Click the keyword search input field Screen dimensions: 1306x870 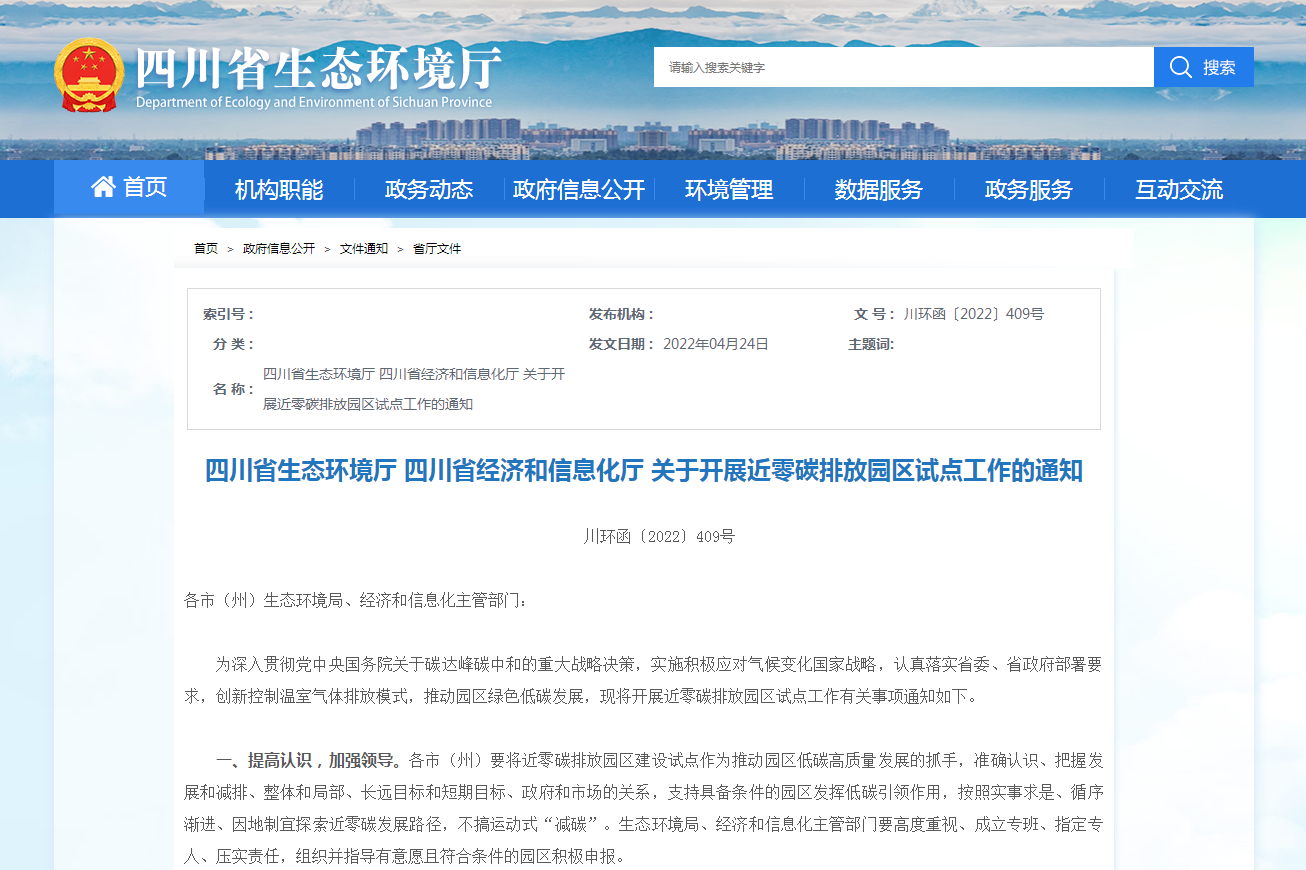point(903,67)
